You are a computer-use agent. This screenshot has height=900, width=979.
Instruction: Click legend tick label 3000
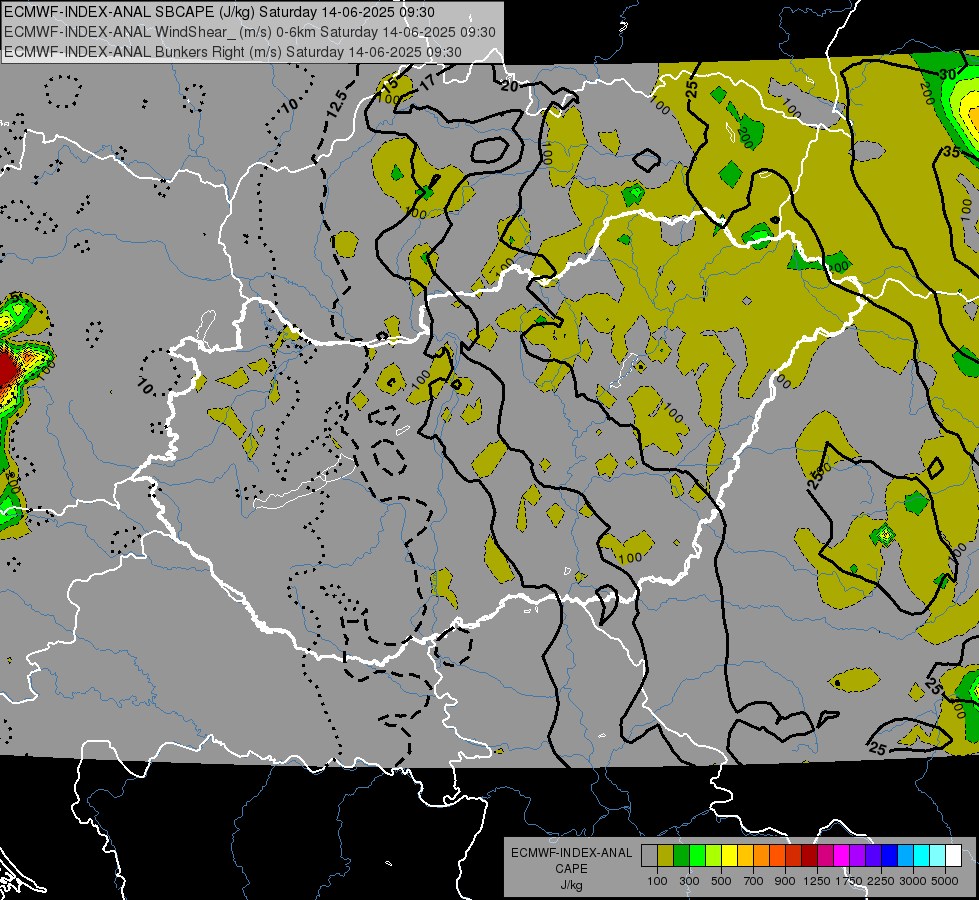(913, 881)
